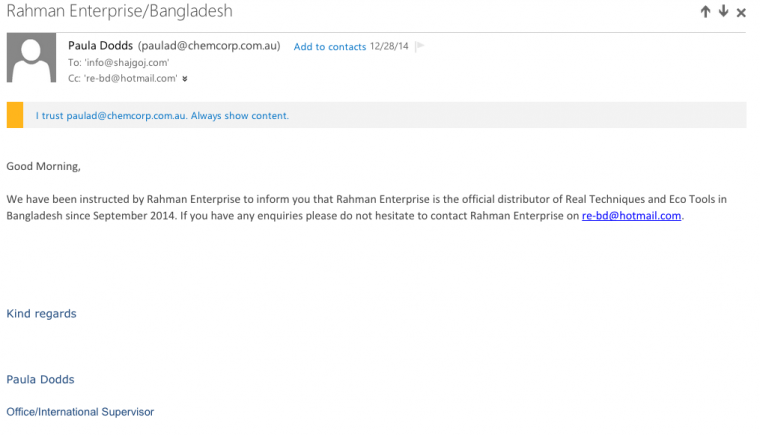760x435 pixels.
Task: Open re-bd@hotmail.com link in email body
Action: point(631,216)
